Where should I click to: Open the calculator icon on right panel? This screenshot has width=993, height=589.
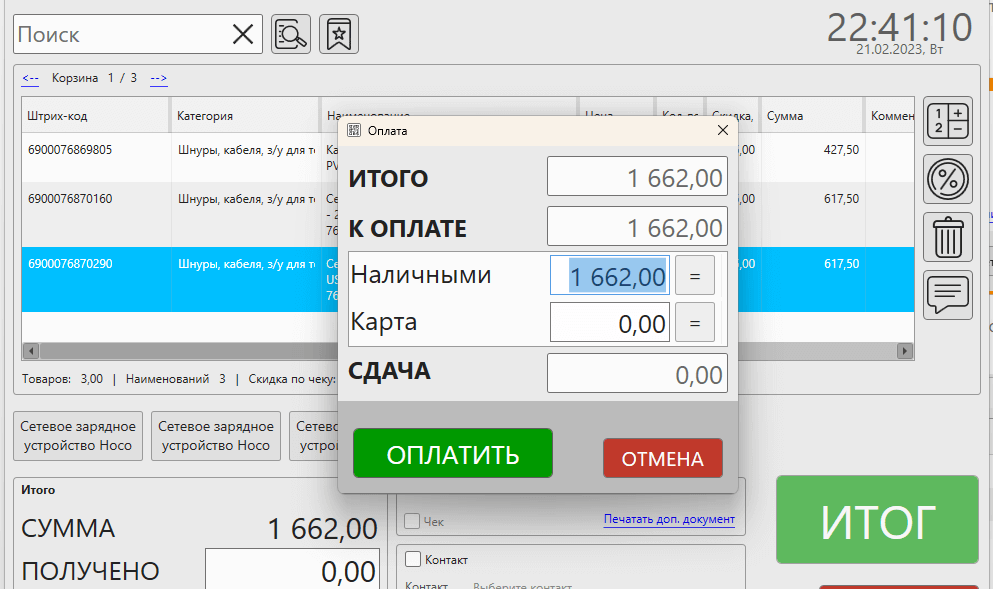tap(948, 122)
